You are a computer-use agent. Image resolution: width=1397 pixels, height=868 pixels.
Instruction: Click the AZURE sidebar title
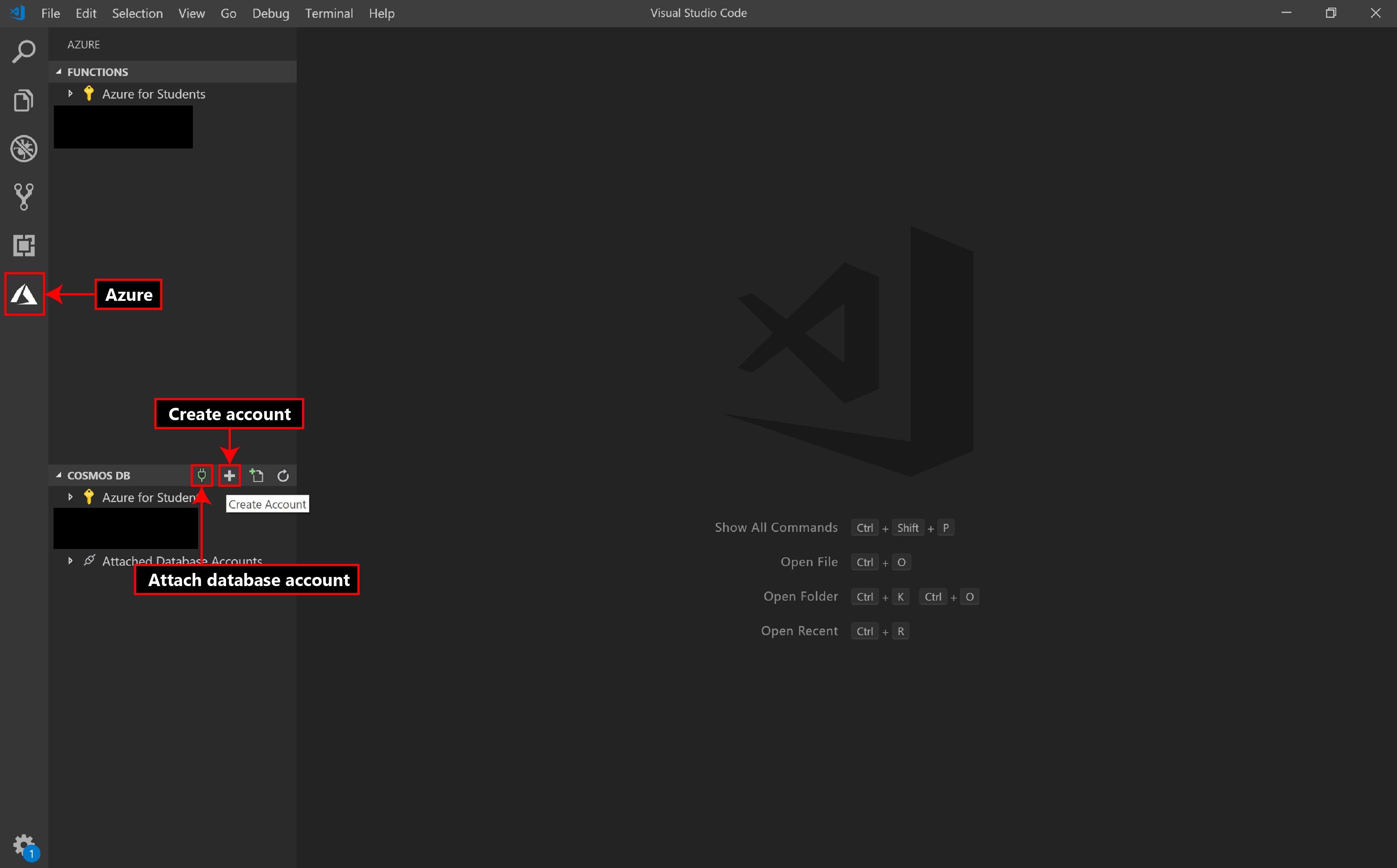pyautogui.click(x=83, y=44)
